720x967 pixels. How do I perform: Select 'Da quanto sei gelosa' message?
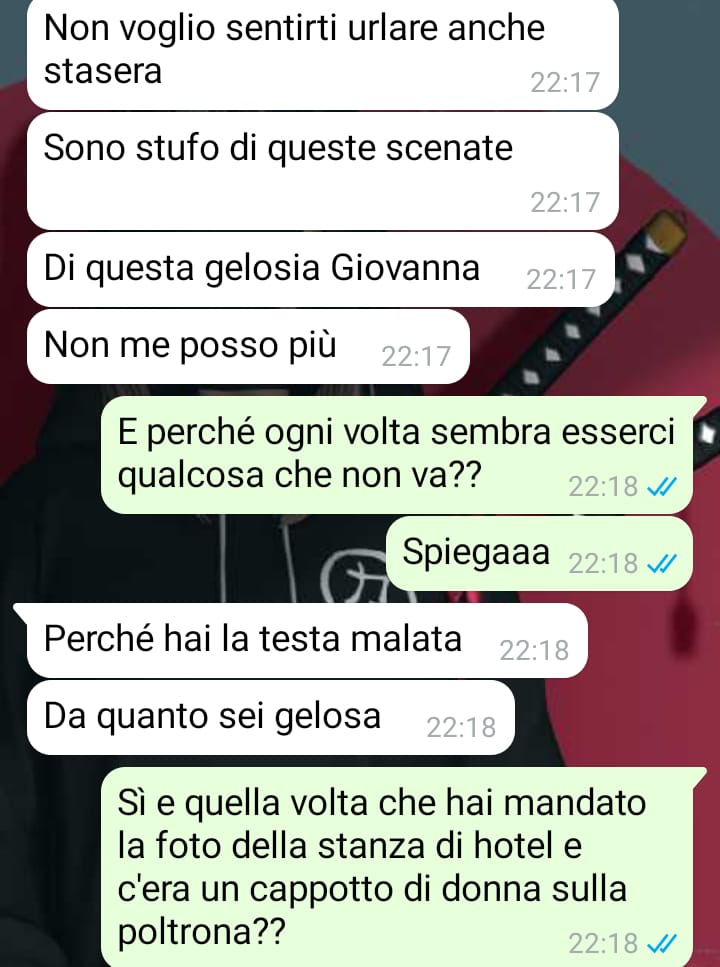click(271, 717)
